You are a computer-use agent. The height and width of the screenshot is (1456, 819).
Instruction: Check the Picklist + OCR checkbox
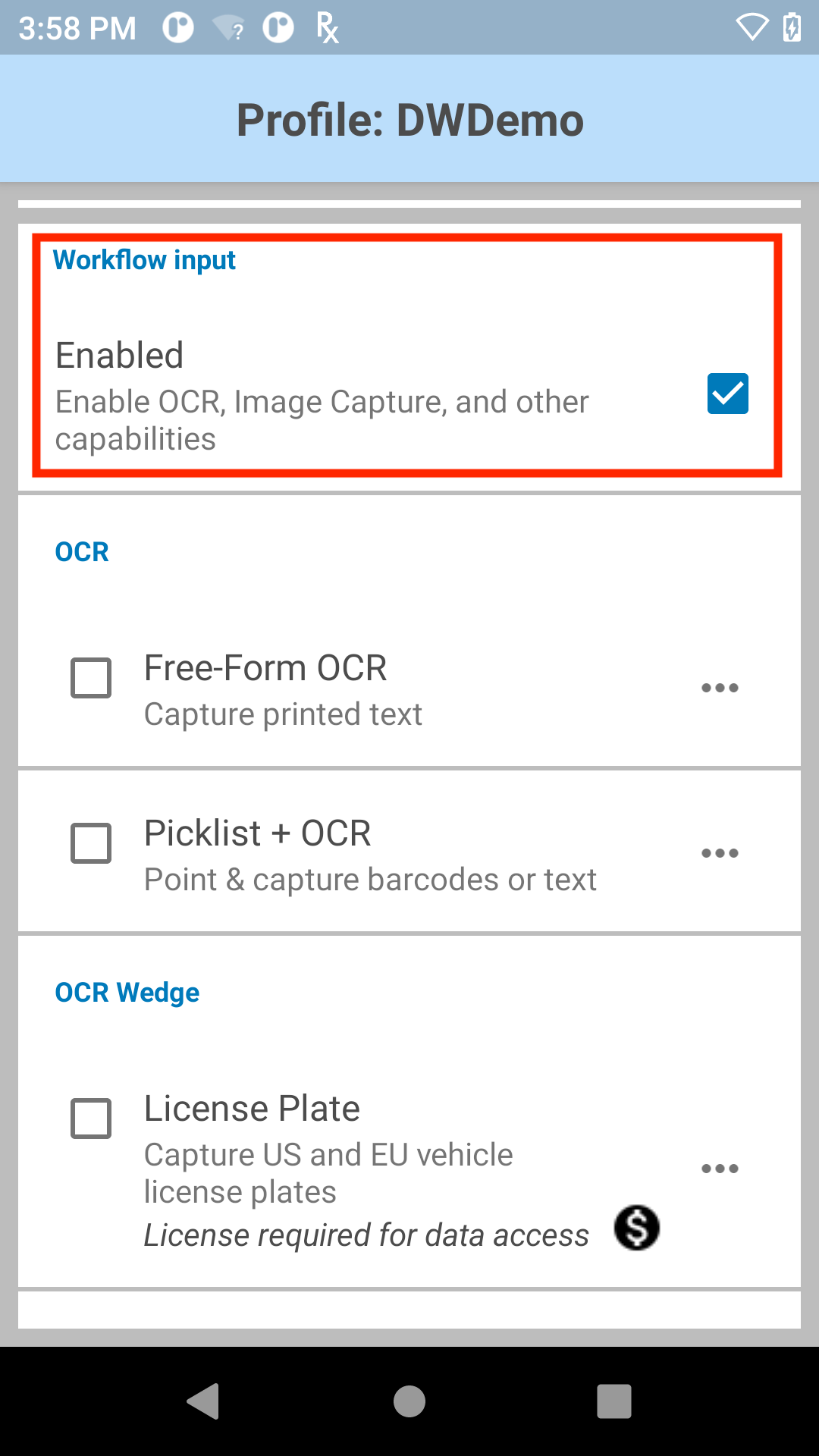(91, 843)
